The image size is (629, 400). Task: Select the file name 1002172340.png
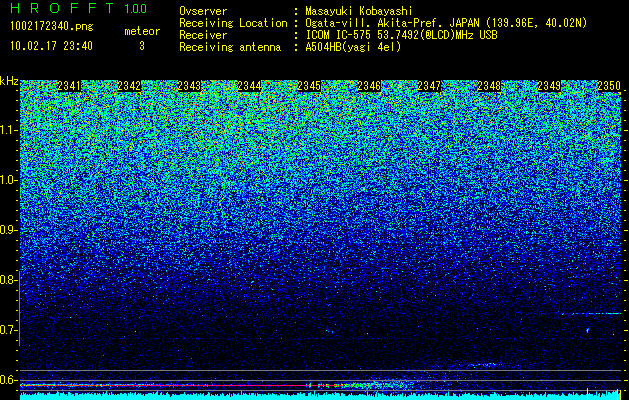51,27
